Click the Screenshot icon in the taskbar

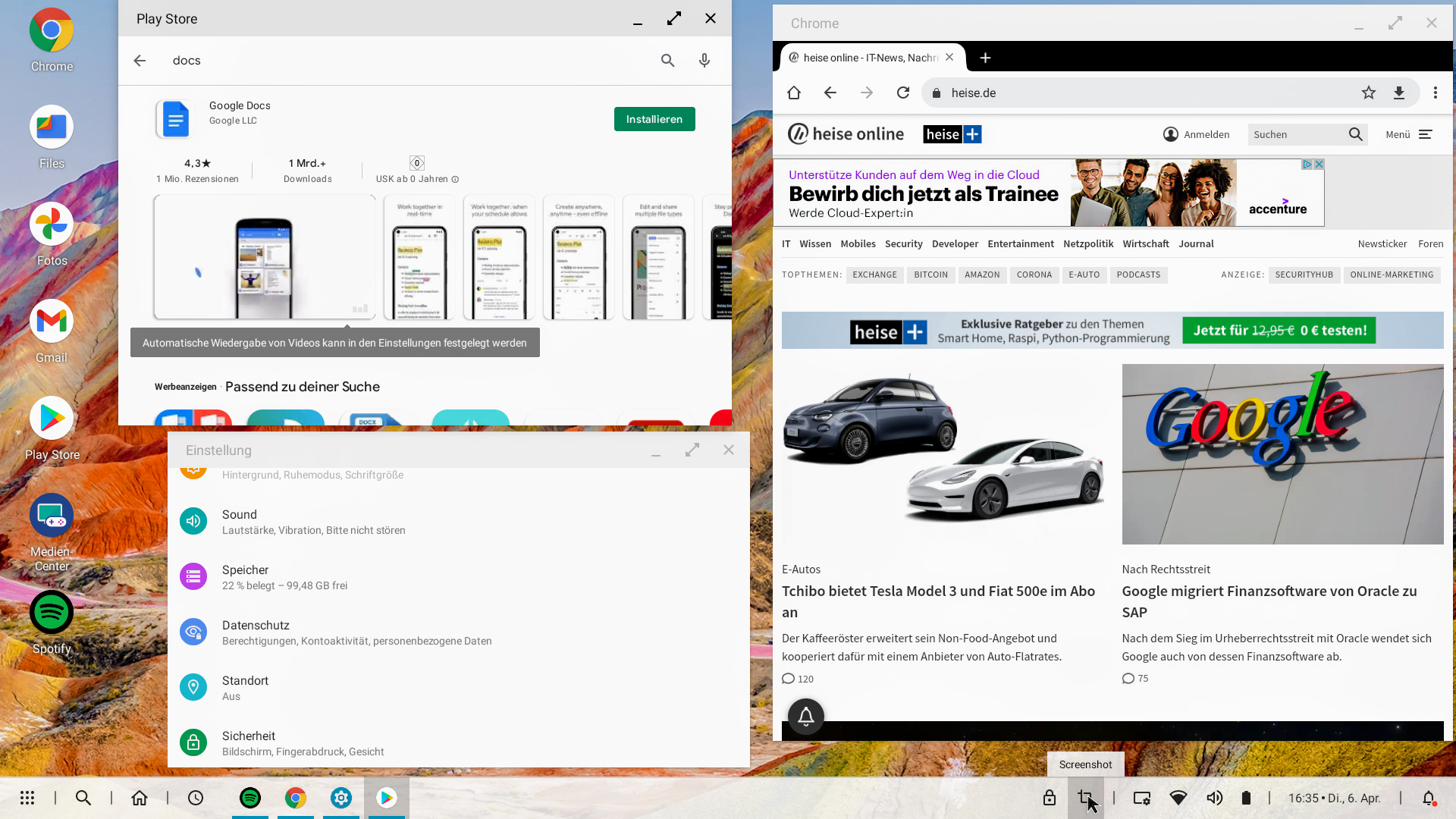[1085, 798]
